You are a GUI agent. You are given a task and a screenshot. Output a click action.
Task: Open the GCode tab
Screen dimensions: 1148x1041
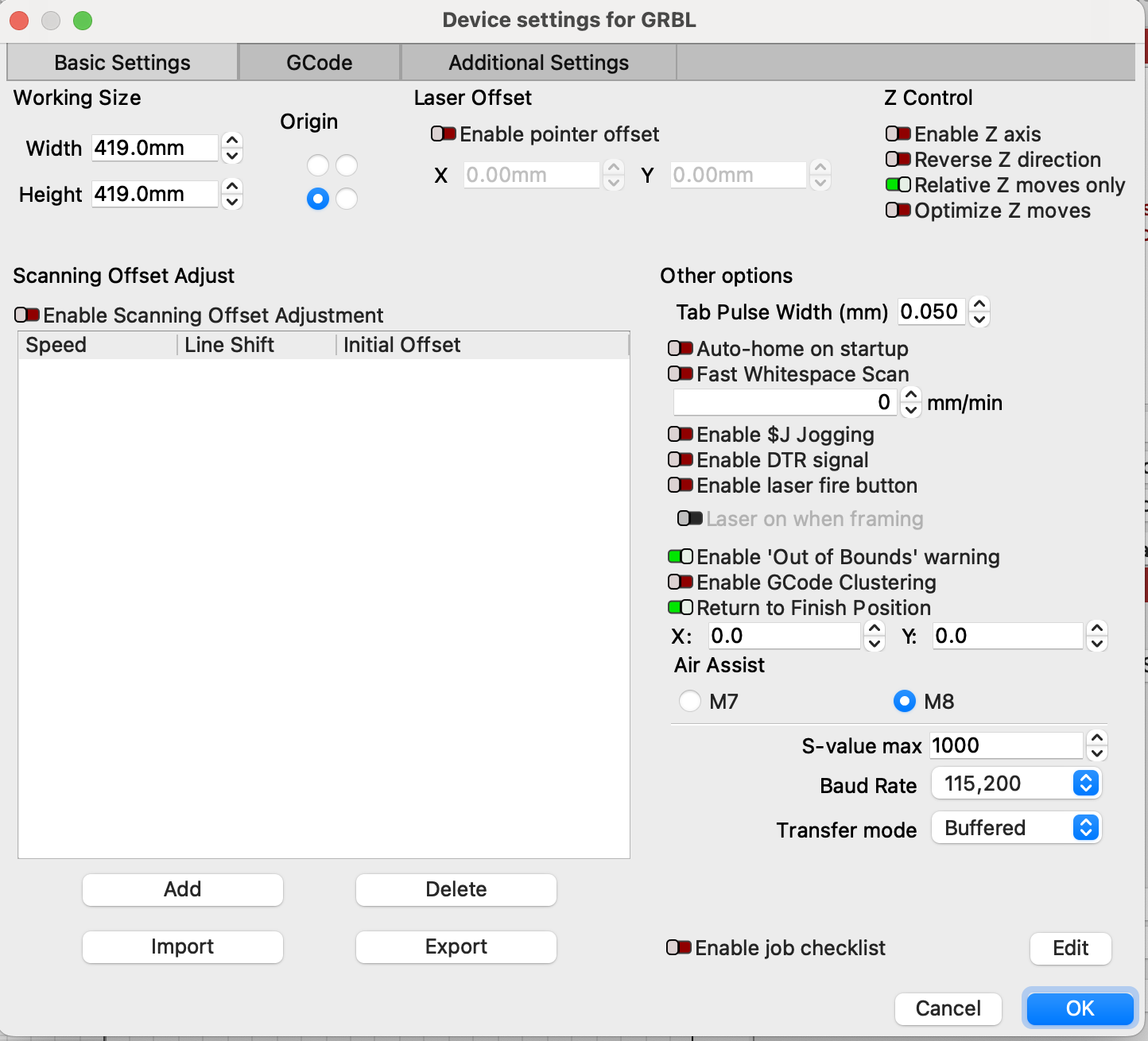320,63
